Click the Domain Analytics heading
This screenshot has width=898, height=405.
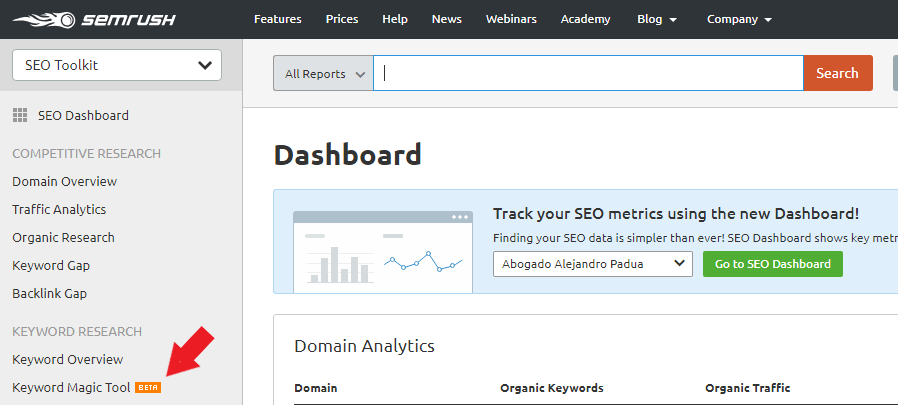pos(364,346)
